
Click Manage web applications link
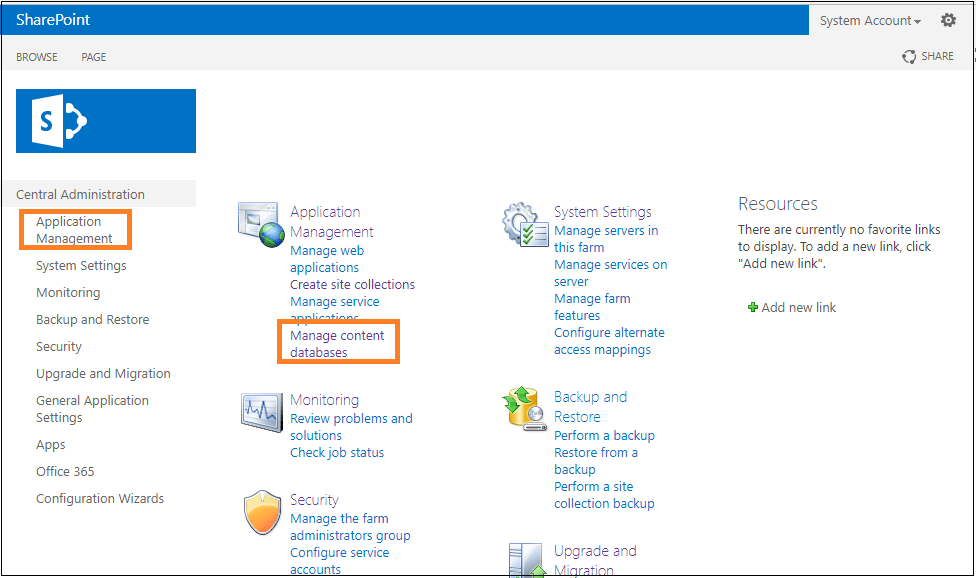[x=327, y=259]
